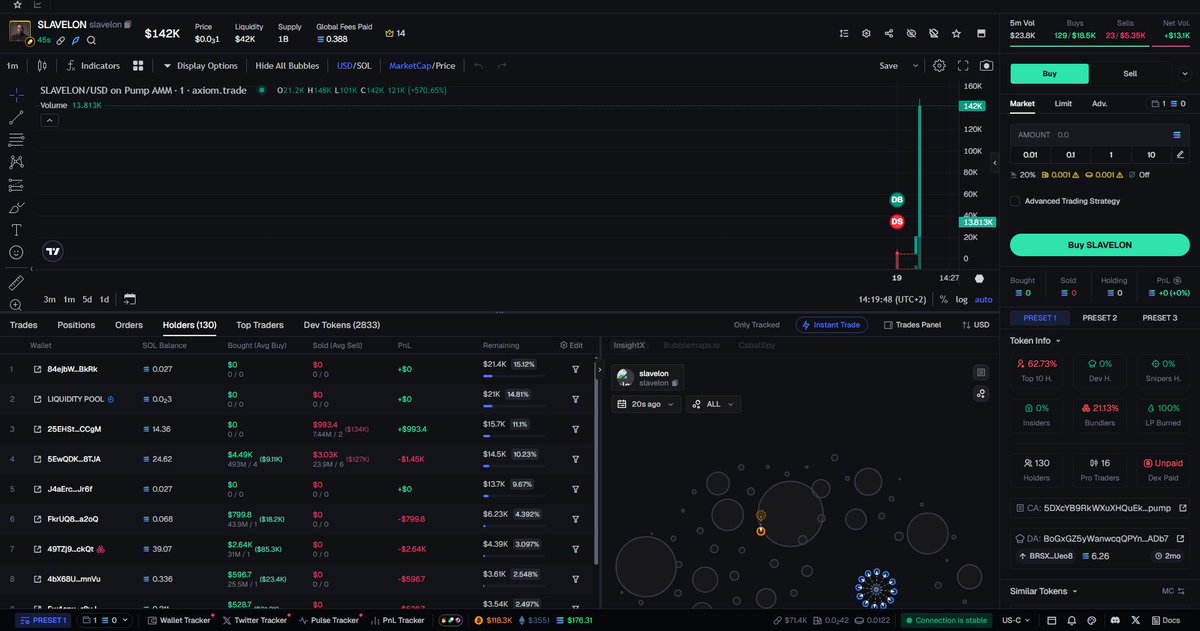Viewport: 1200px width, 631px height.
Task: Click Hide All Bubbles
Action: [x=287, y=66]
